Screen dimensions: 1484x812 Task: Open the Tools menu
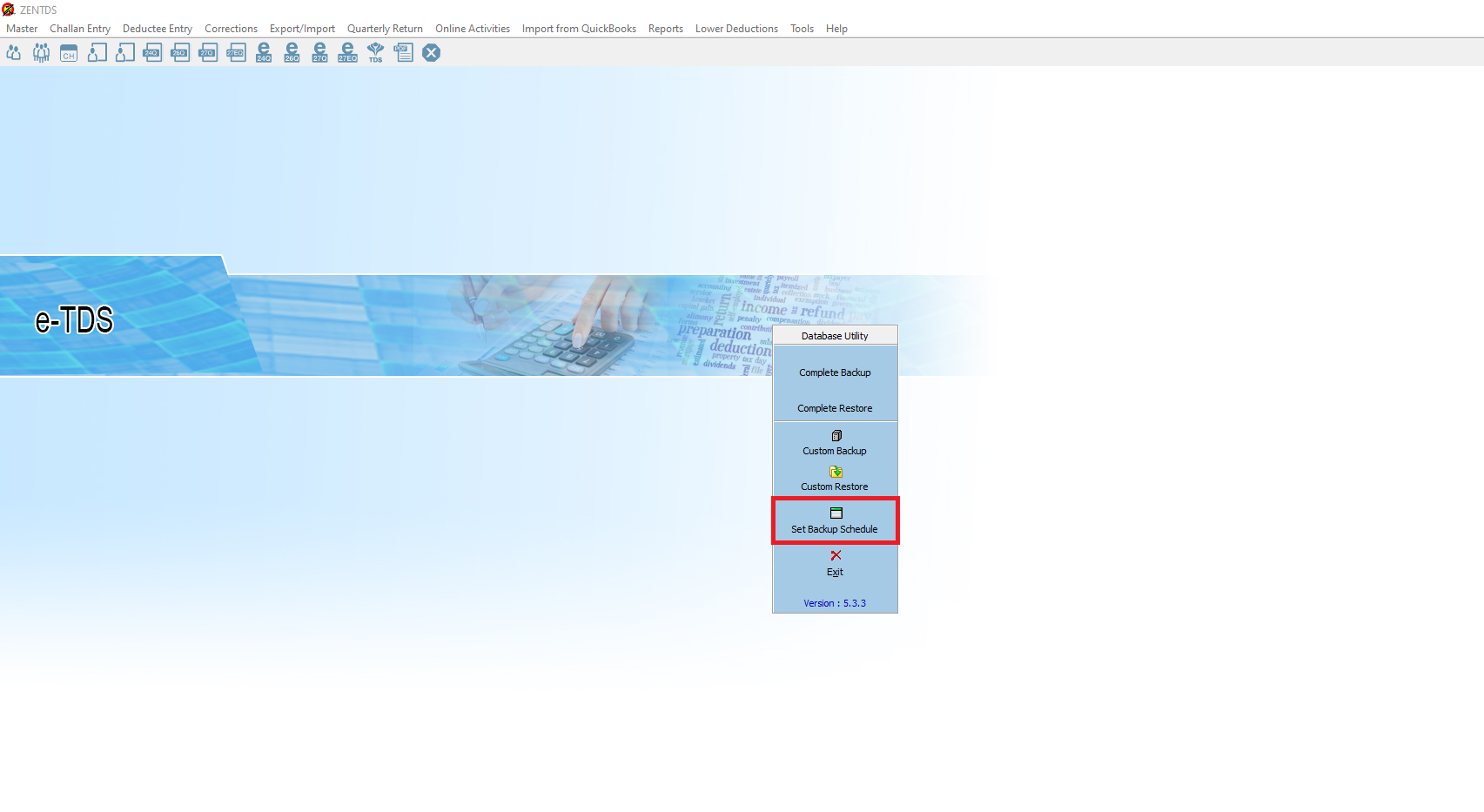tap(802, 29)
